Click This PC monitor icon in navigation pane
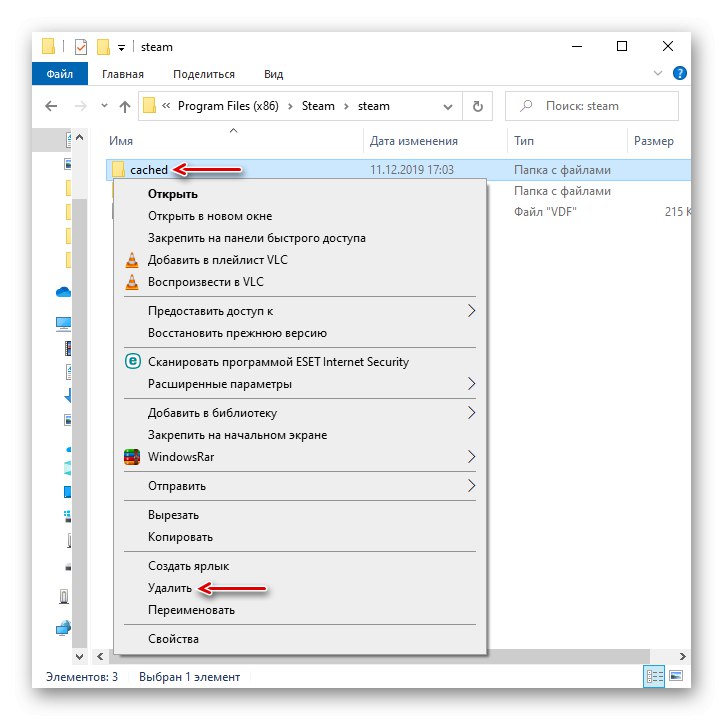The height and width of the screenshot is (720, 723). 63,324
